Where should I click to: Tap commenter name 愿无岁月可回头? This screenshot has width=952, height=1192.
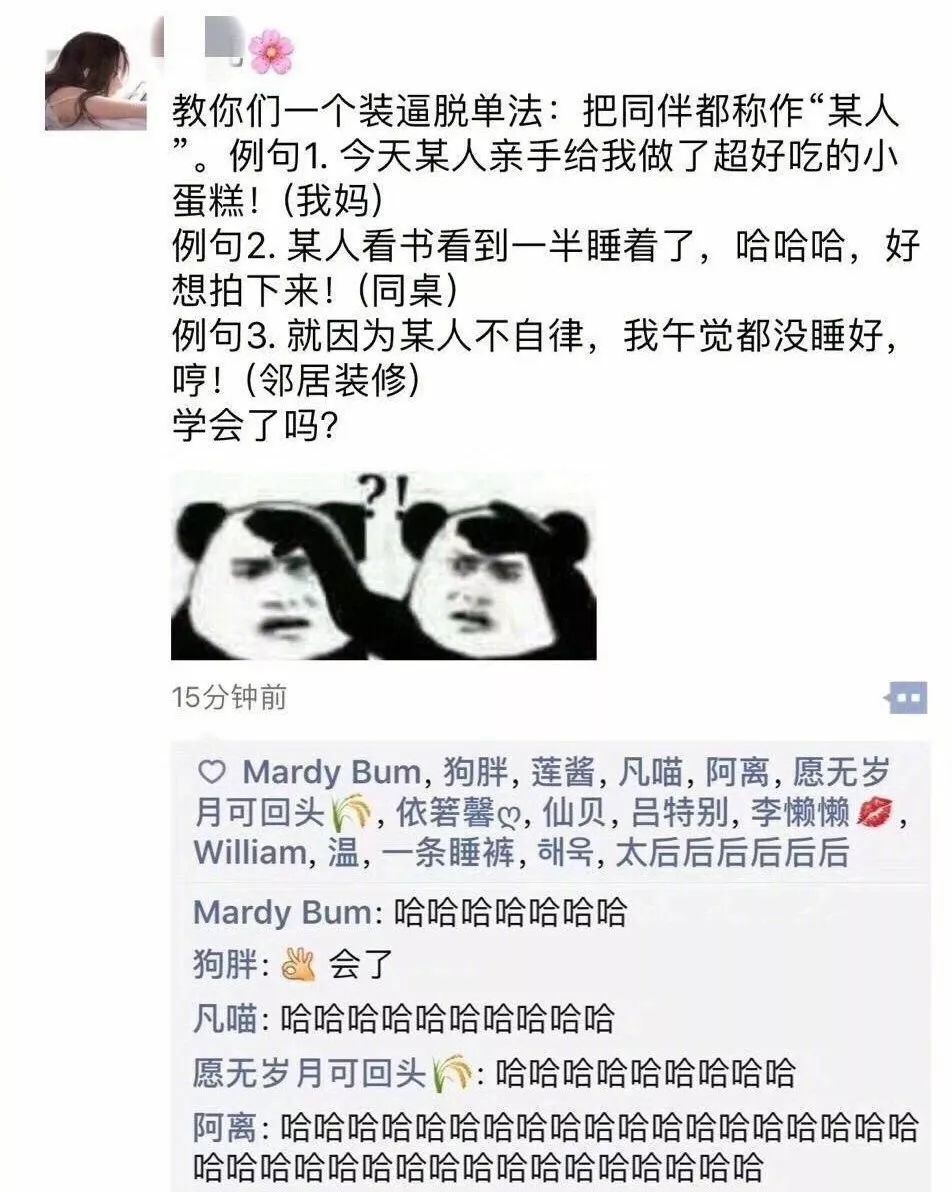333,1073
